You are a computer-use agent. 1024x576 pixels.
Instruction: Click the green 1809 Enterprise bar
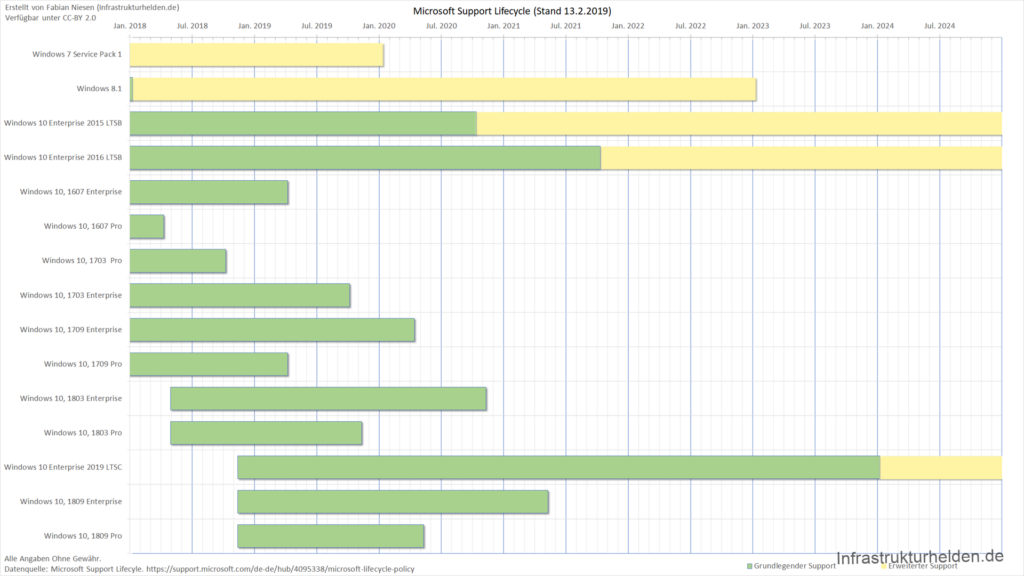(393, 502)
